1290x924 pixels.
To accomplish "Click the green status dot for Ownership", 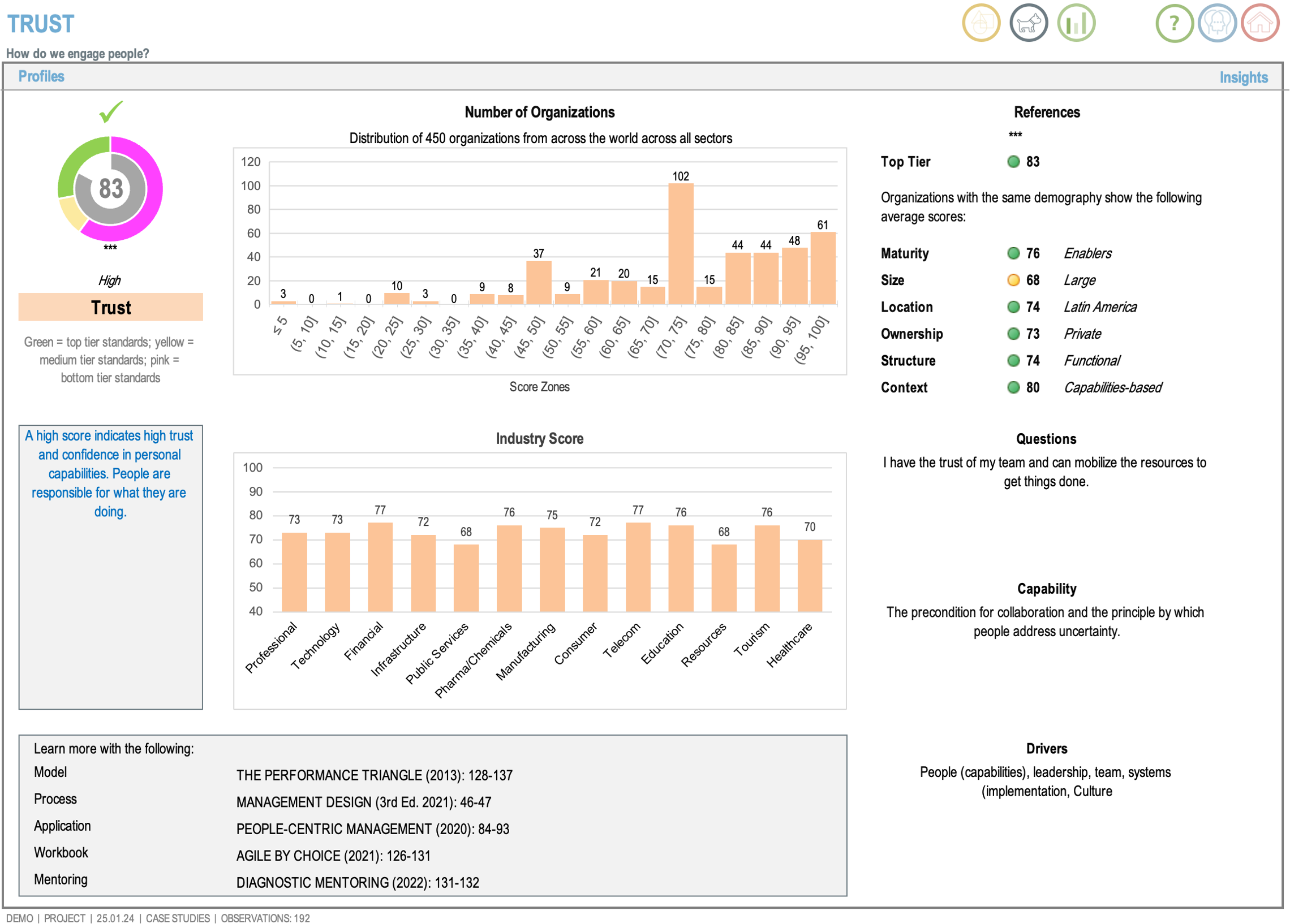I will [x=1013, y=334].
